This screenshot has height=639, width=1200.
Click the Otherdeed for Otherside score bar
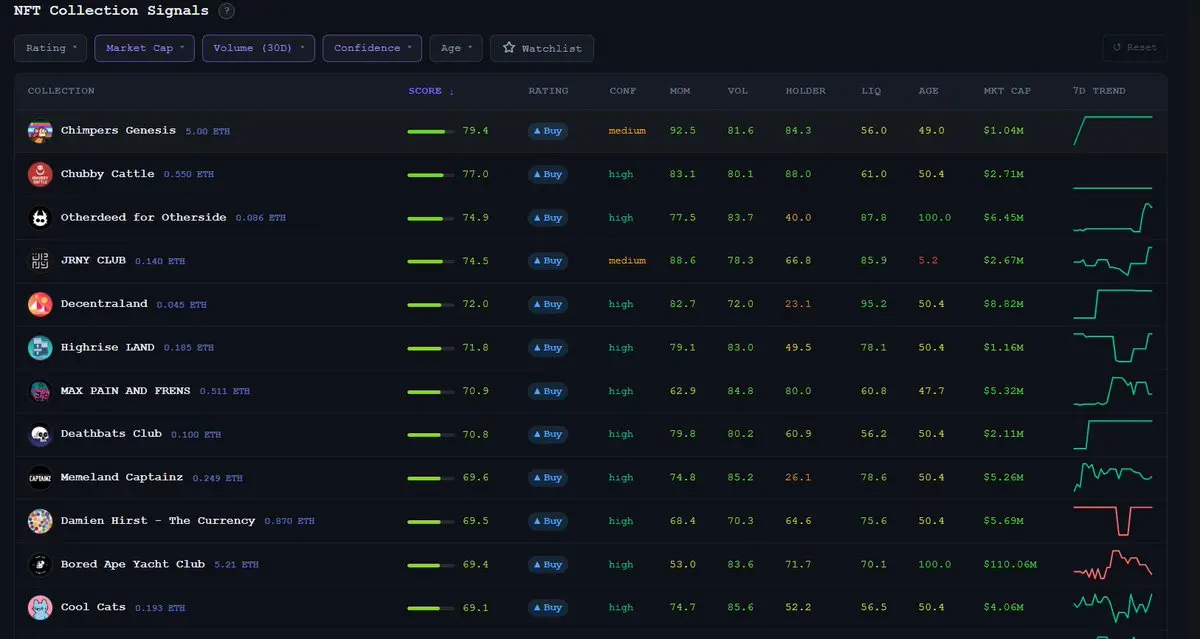pyautogui.click(x=430, y=218)
